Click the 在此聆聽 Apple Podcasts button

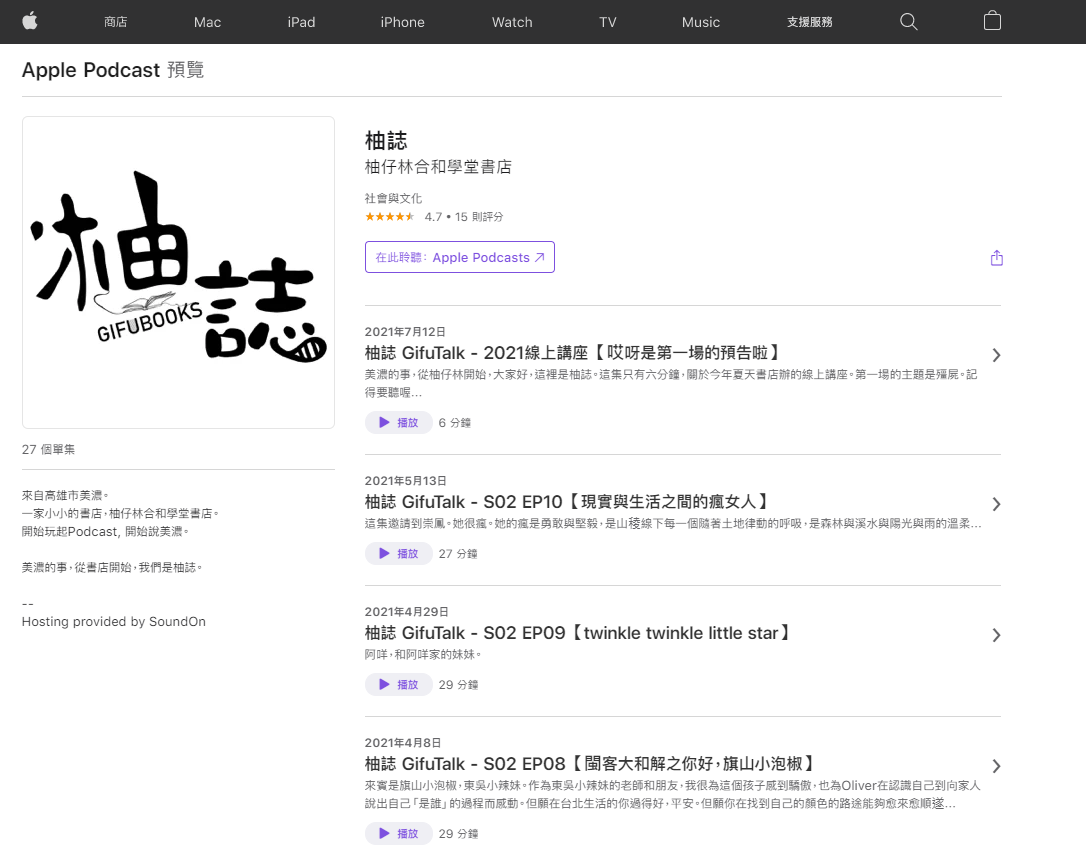pyautogui.click(x=460, y=257)
